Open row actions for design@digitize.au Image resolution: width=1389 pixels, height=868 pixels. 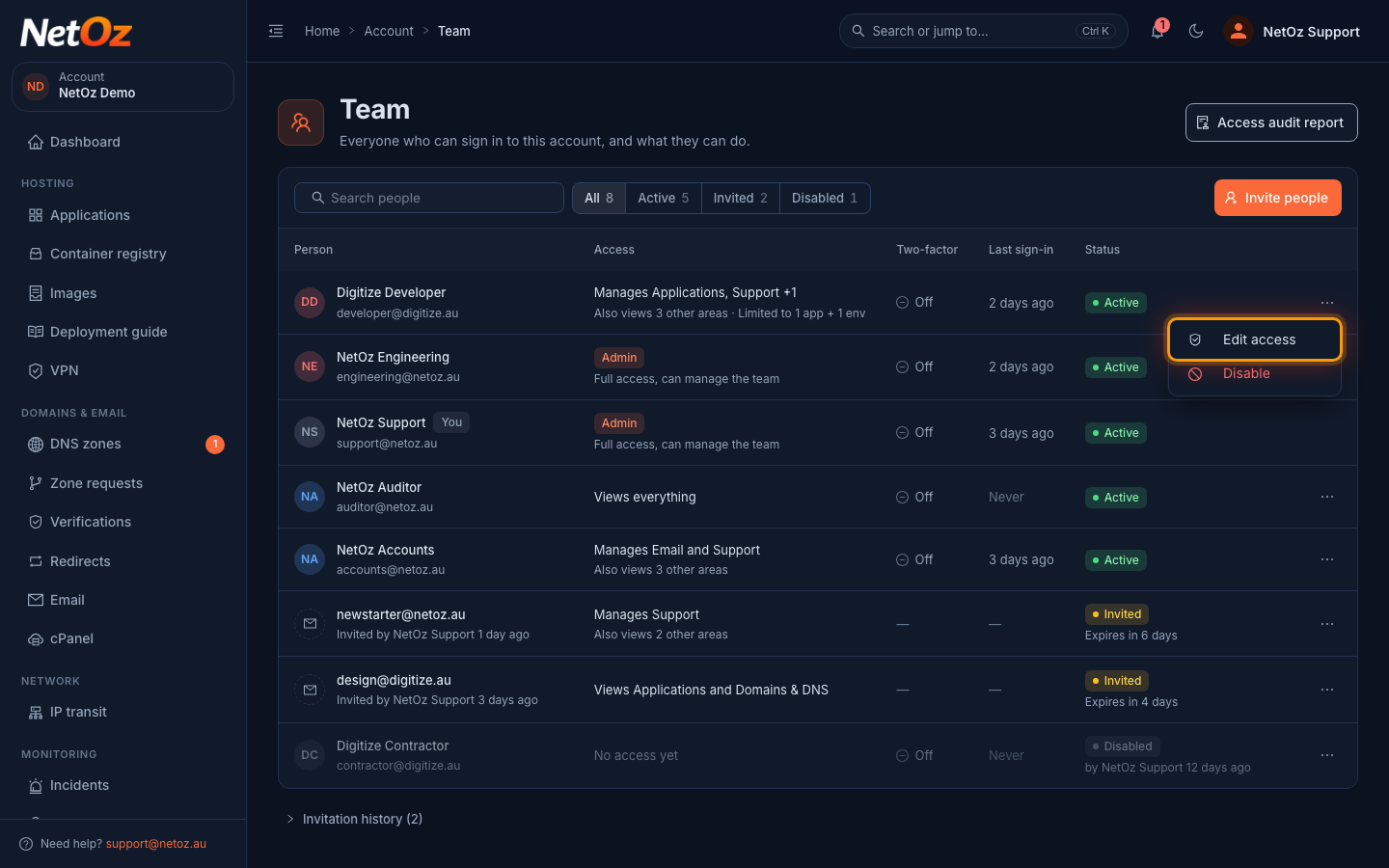[x=1327, y=690]
